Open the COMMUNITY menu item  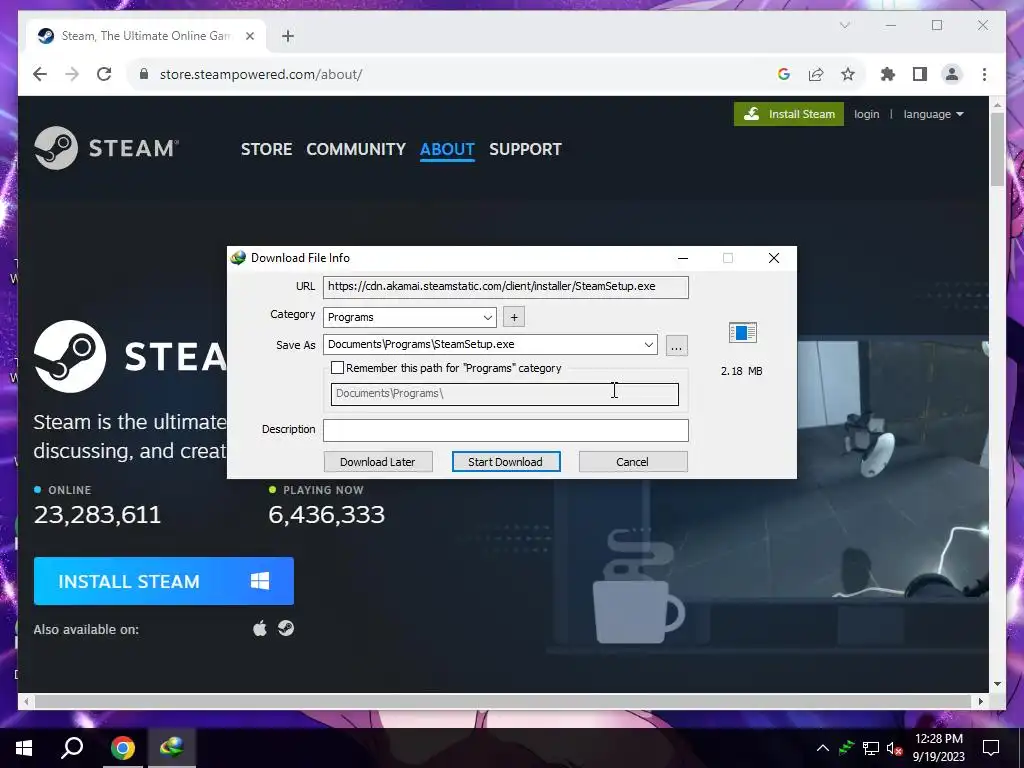[356, 150]
